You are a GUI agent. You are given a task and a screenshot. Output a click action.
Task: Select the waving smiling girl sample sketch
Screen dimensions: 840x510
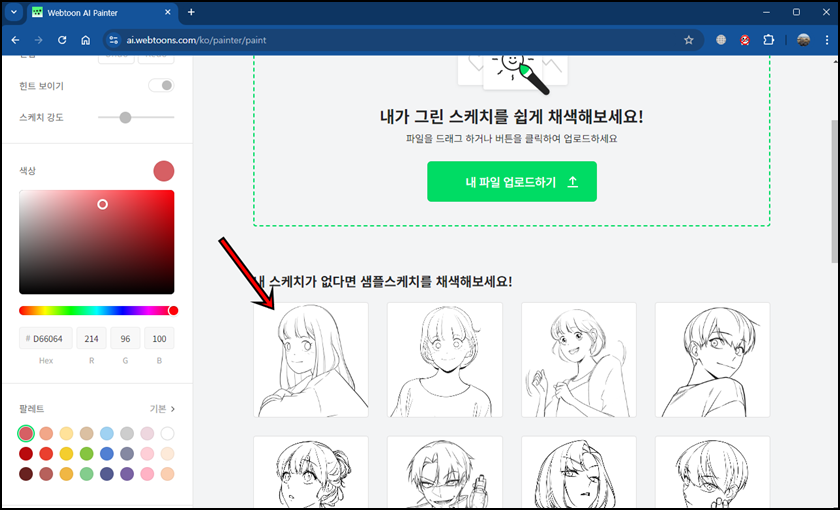tap(579, 360)
